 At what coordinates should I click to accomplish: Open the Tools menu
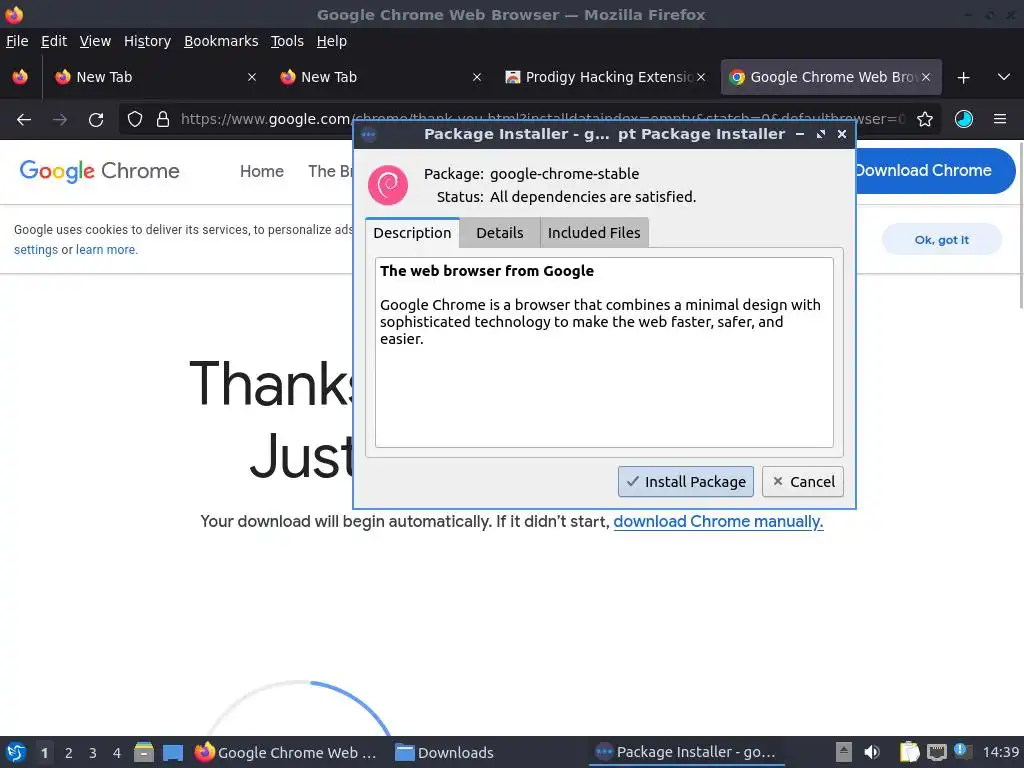[287, 41]
